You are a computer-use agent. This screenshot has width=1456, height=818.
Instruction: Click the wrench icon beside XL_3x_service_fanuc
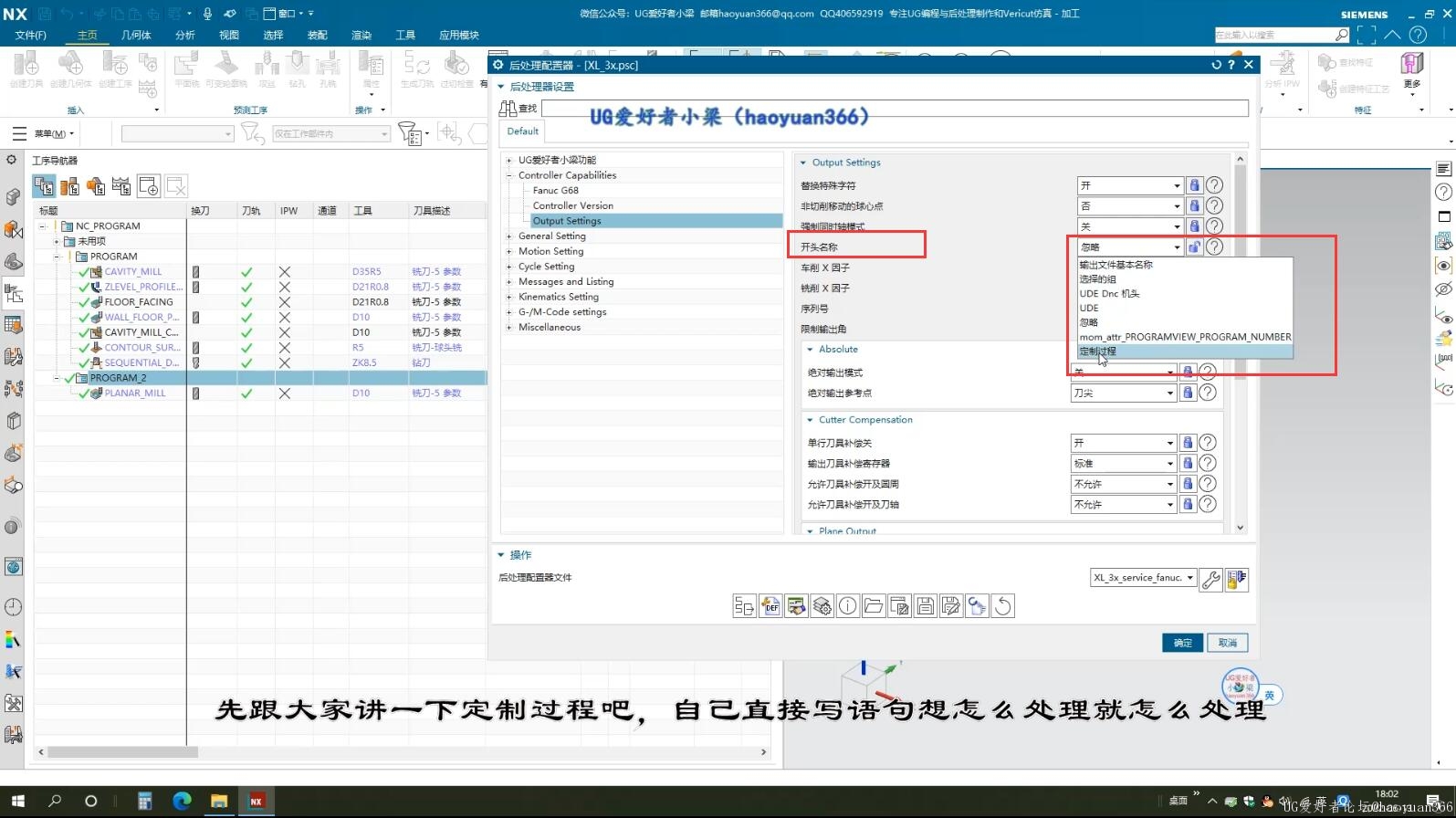pyautogui.click(x=1211, y=579)
